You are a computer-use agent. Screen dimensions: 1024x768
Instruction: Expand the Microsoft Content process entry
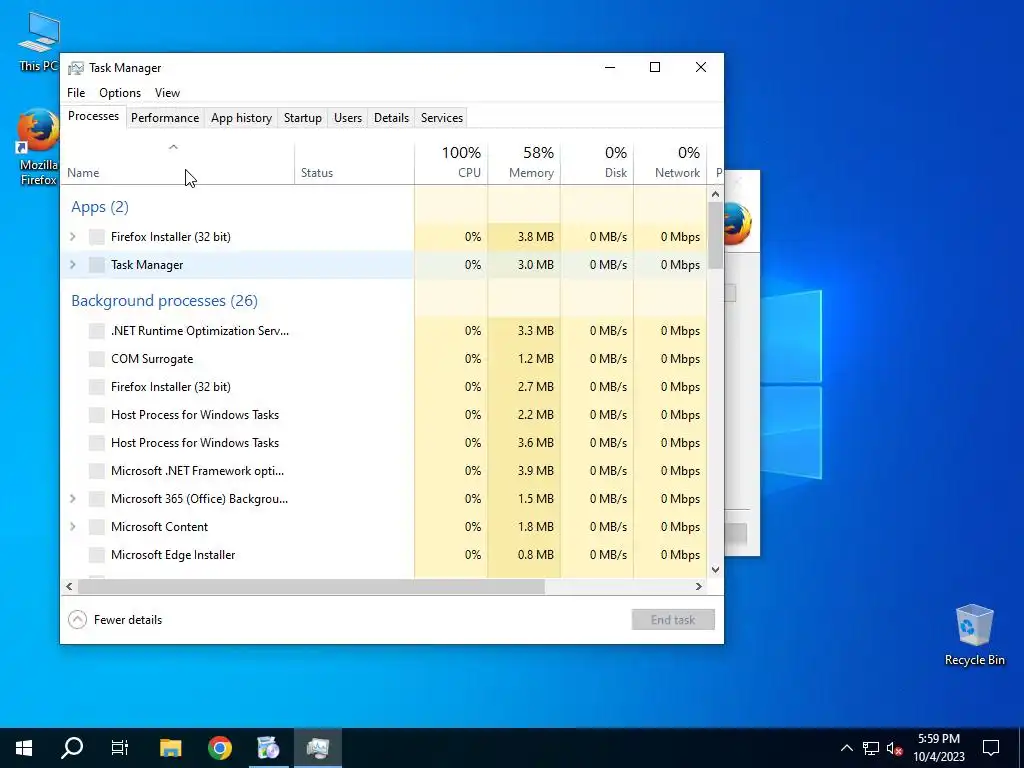[72, 527]
